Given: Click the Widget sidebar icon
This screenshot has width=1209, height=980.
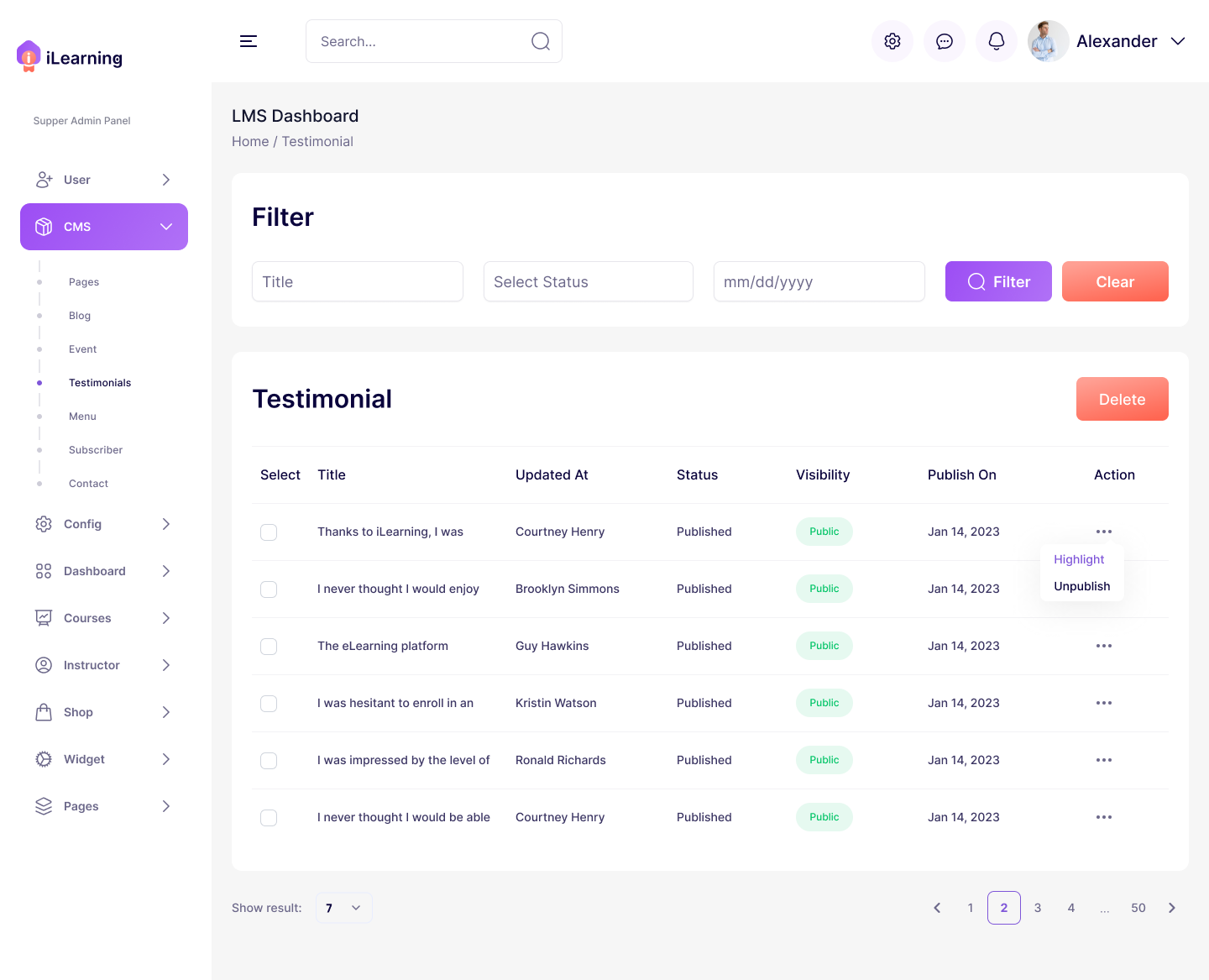Looking at the screenshot, I should point(44,759).
